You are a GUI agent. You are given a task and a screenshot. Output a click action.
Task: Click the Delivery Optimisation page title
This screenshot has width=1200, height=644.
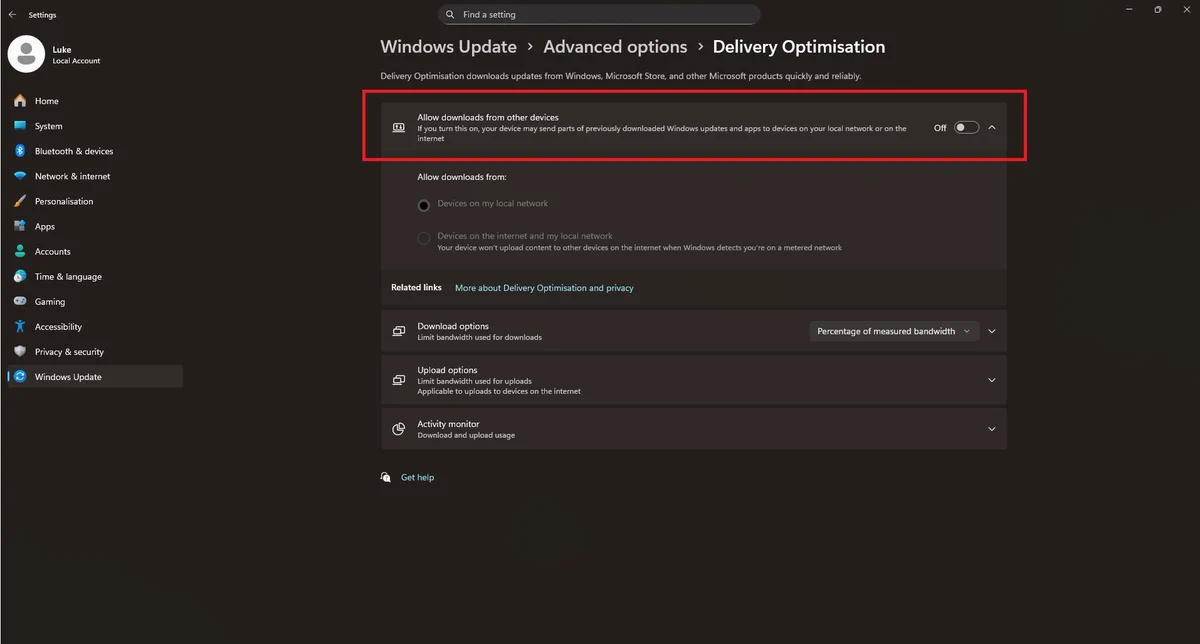click(x=799, y=47)
